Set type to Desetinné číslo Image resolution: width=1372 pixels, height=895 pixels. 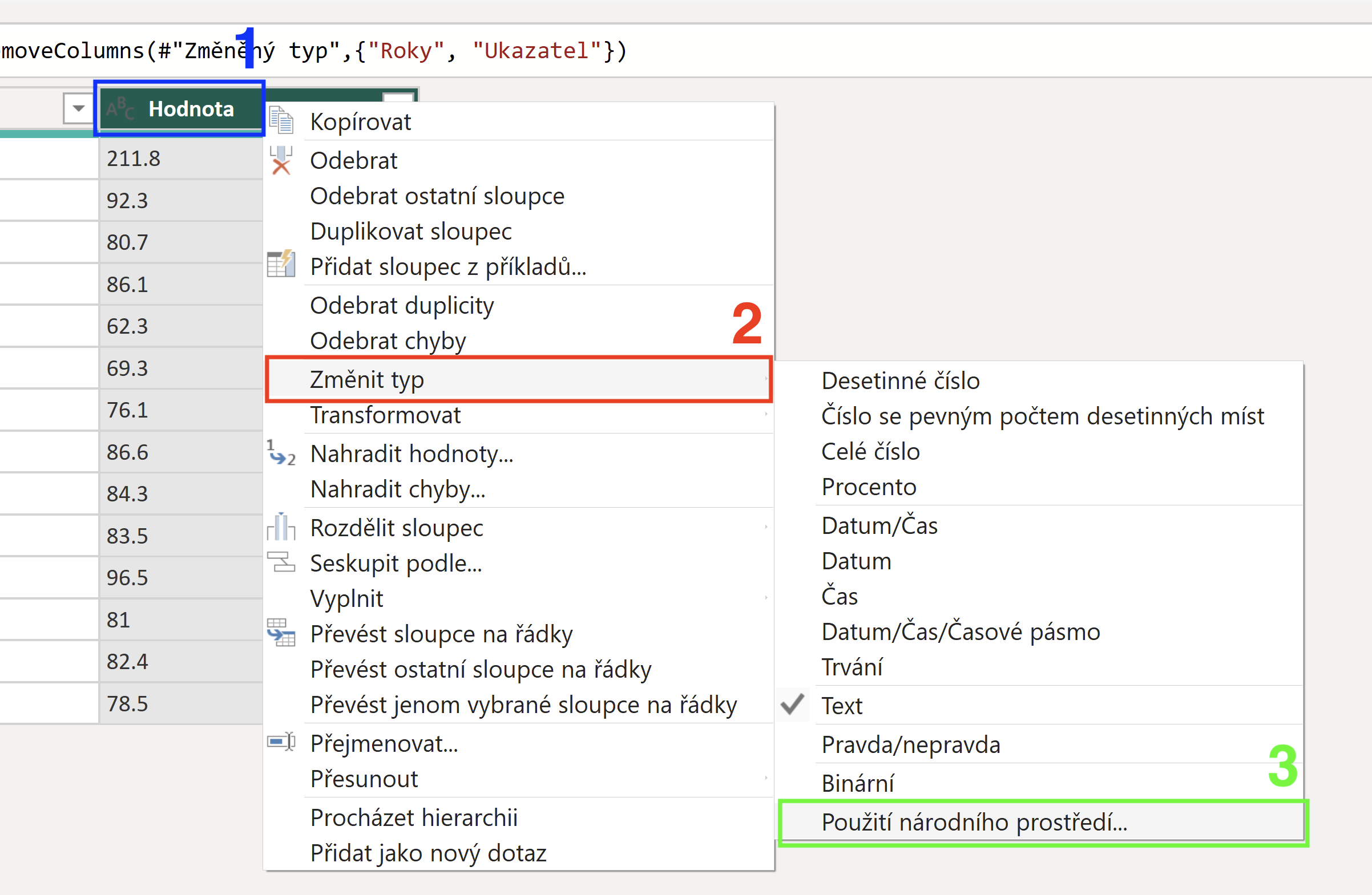click(1039, 380)
